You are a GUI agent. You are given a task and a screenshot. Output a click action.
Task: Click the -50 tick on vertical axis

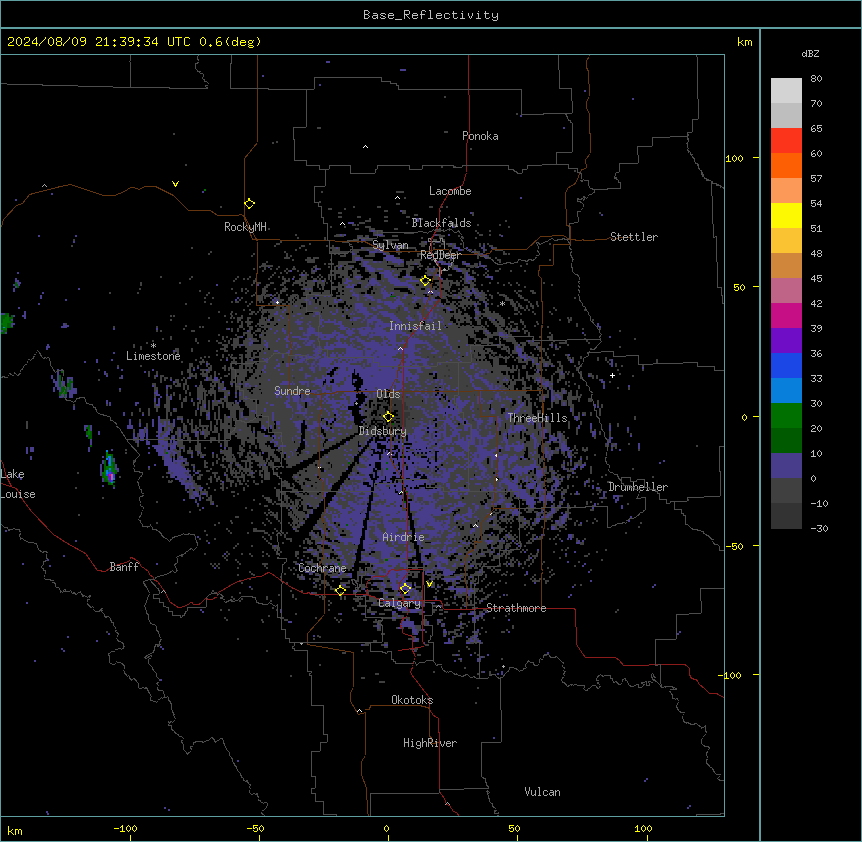(734, 546)
